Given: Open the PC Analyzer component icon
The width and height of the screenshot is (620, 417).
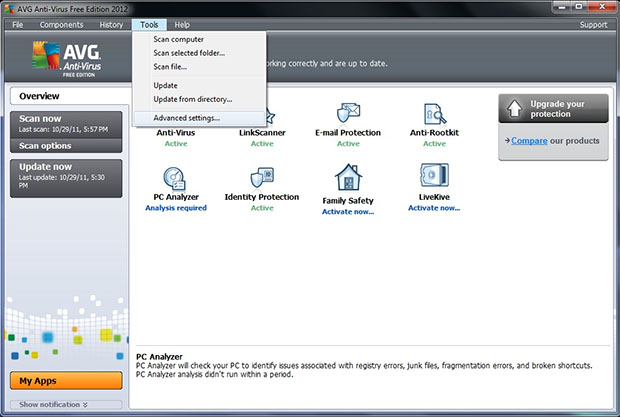Looking at the screenshot, I should point(175,179).
